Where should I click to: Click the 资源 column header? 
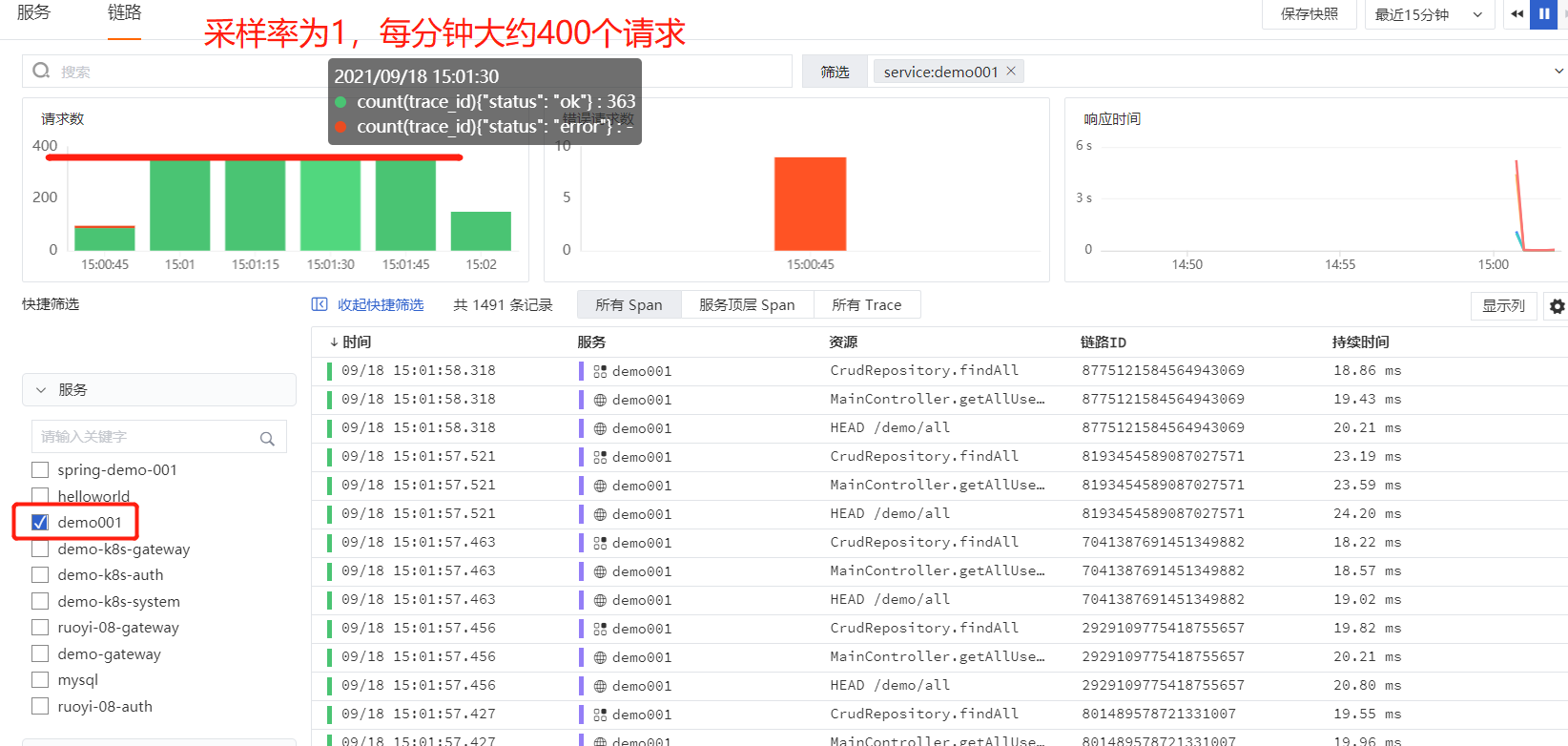click(x=843, y=342)
